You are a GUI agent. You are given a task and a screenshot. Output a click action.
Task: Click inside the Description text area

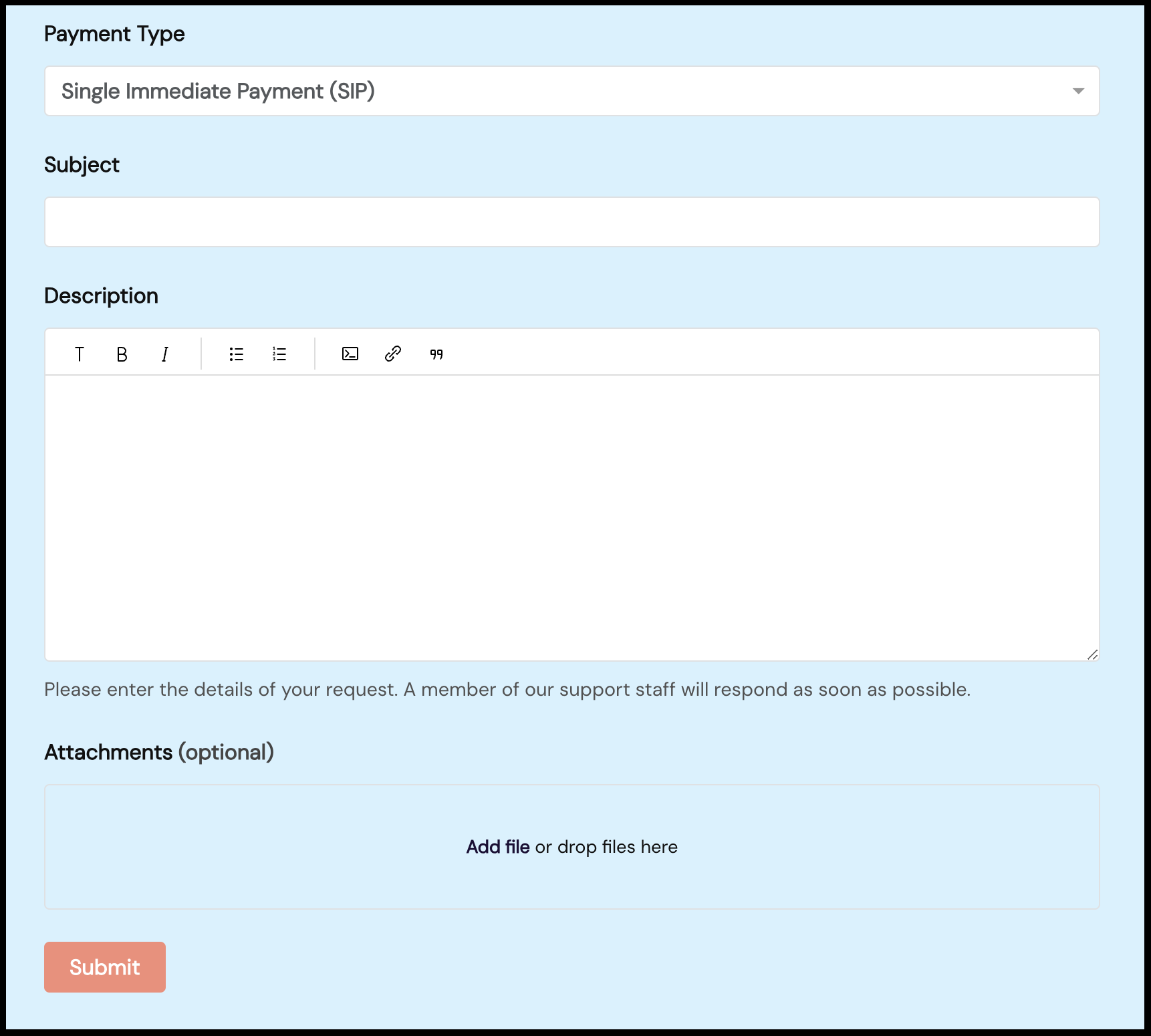pos(571,518)
